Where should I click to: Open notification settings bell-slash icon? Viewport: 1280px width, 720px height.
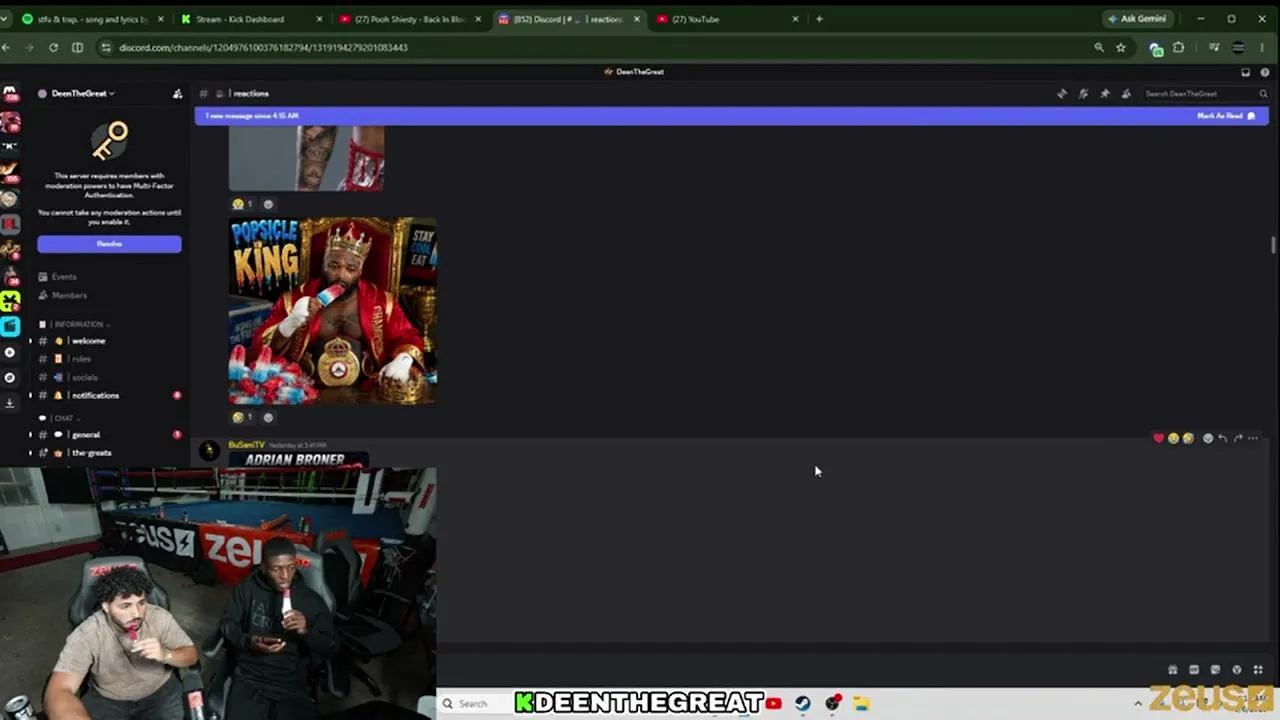1083,94
